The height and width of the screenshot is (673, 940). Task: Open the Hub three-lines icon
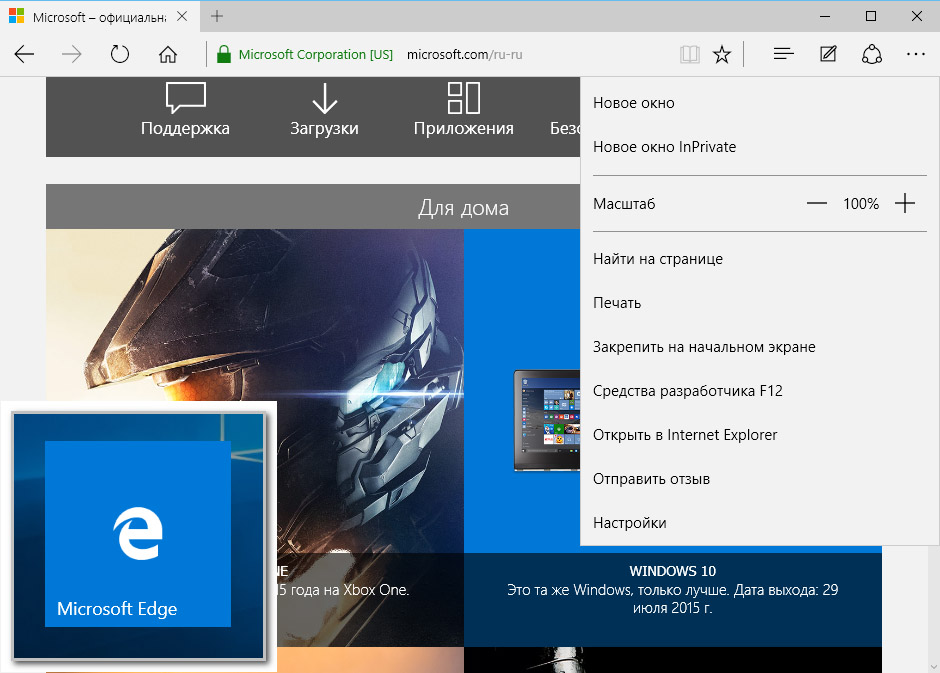coord(784,55)
